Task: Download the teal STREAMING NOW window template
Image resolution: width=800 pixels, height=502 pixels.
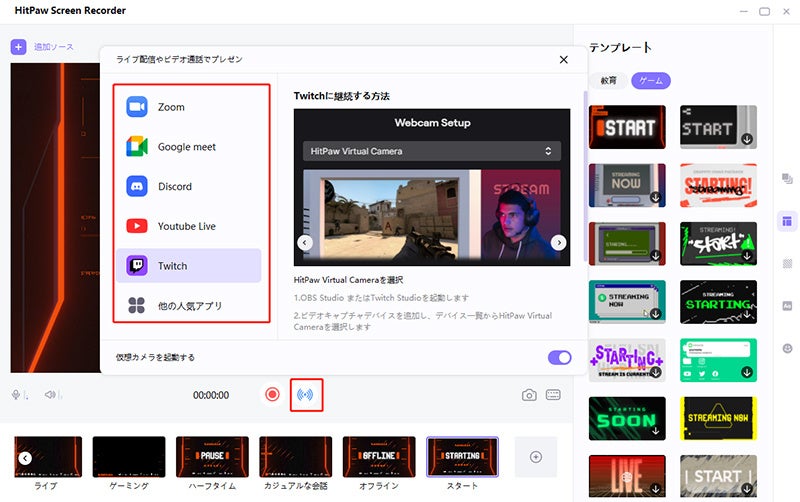Action: pos(656,314)
